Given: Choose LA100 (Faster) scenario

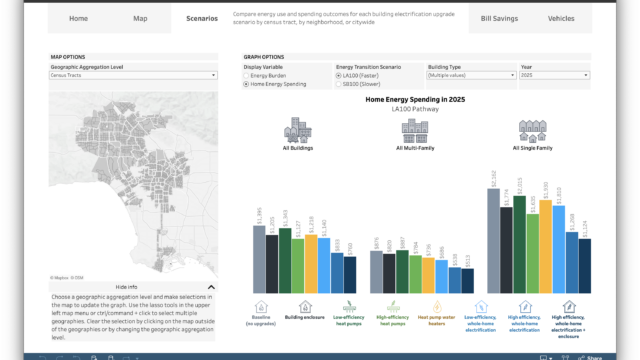Looking at the screenshot, I should click(x=338, y=76).
